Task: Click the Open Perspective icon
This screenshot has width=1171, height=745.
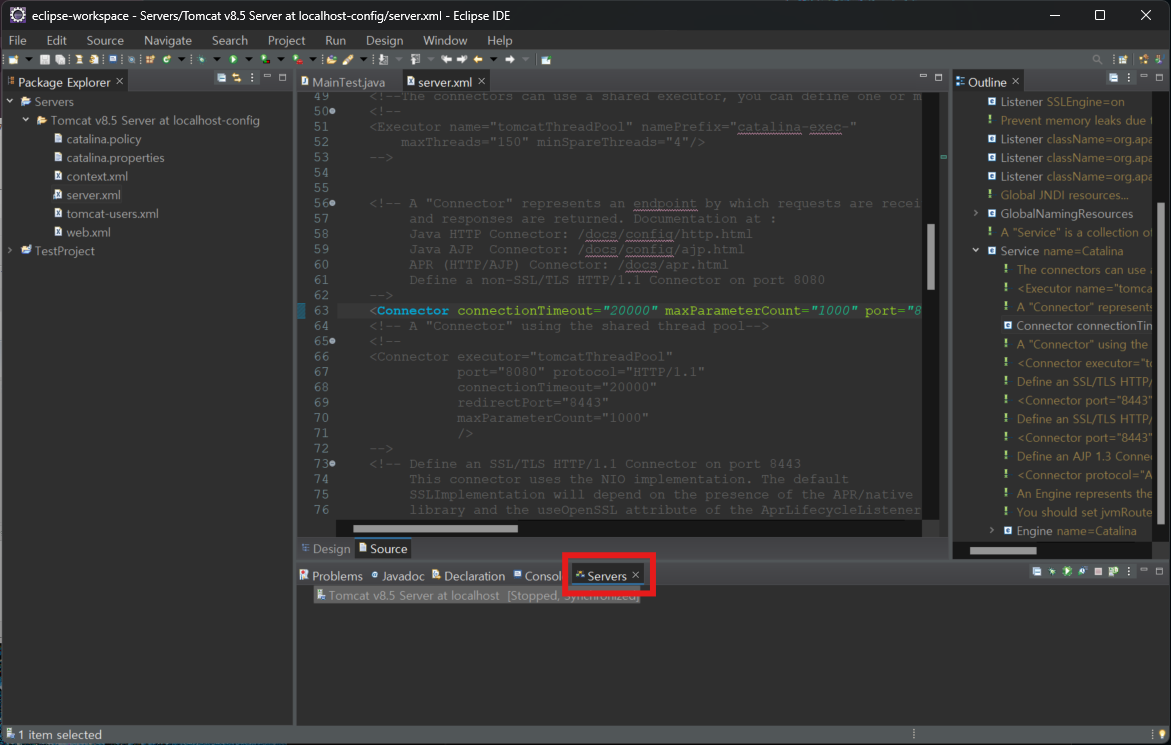Action: point(1122,60)
